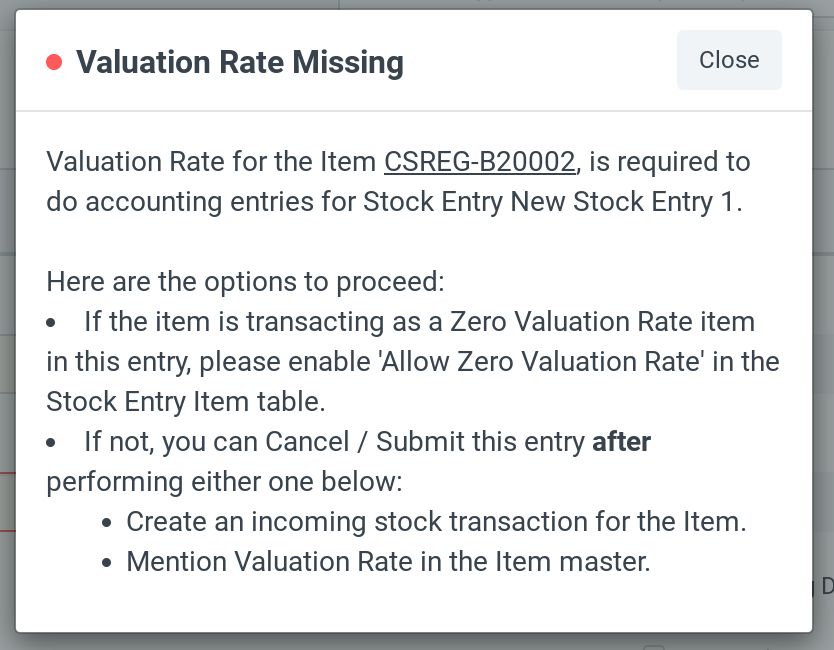The image size is (834, 650).
Task: Click the faint 'D' label behind the dialog
Action: [x=827, y=587]
